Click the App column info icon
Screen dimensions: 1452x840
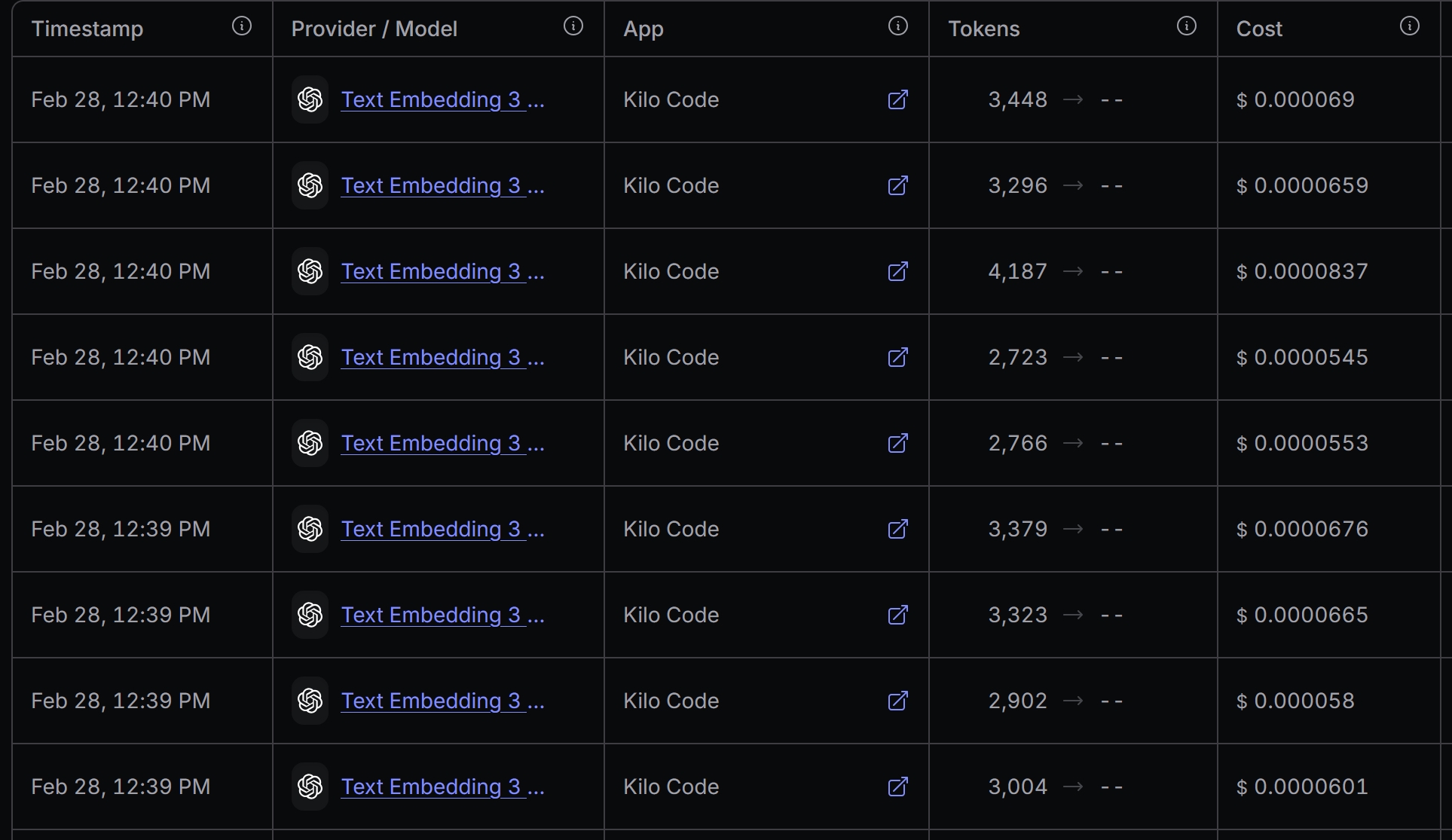tap(897, 26)
